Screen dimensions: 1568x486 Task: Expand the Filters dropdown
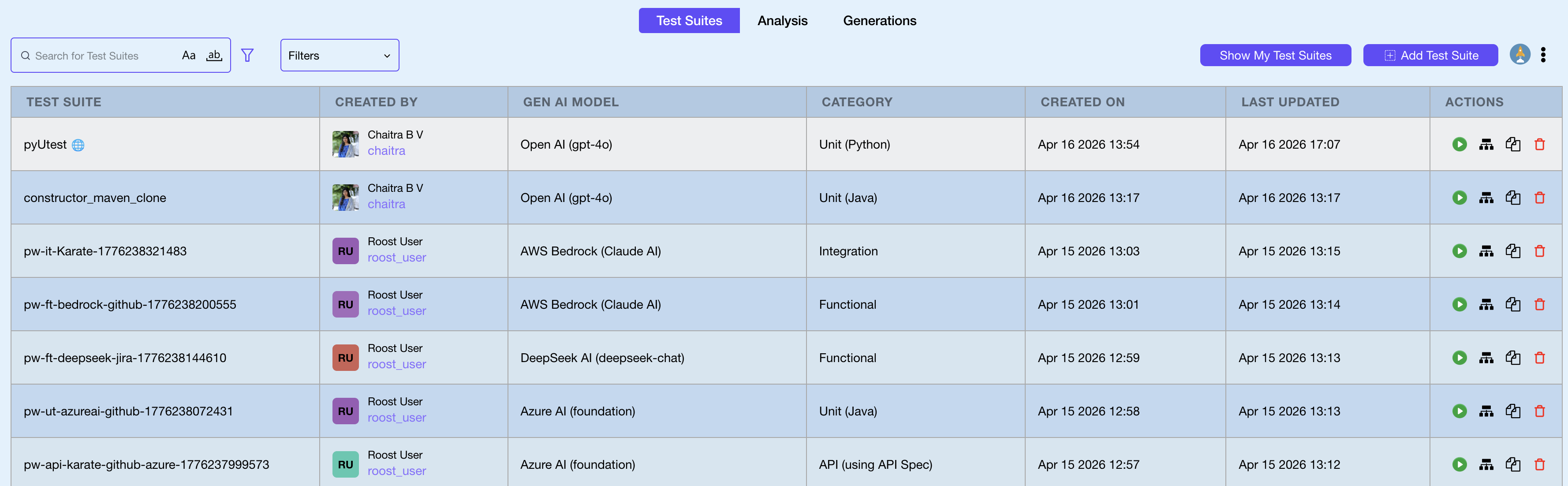(x=340, y=56)
